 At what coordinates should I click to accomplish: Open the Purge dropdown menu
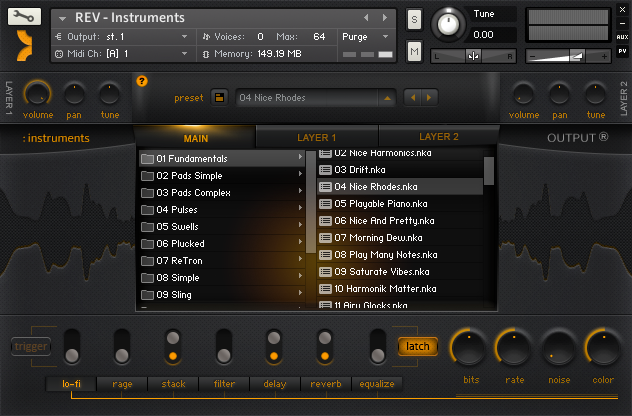click(365, 37)
